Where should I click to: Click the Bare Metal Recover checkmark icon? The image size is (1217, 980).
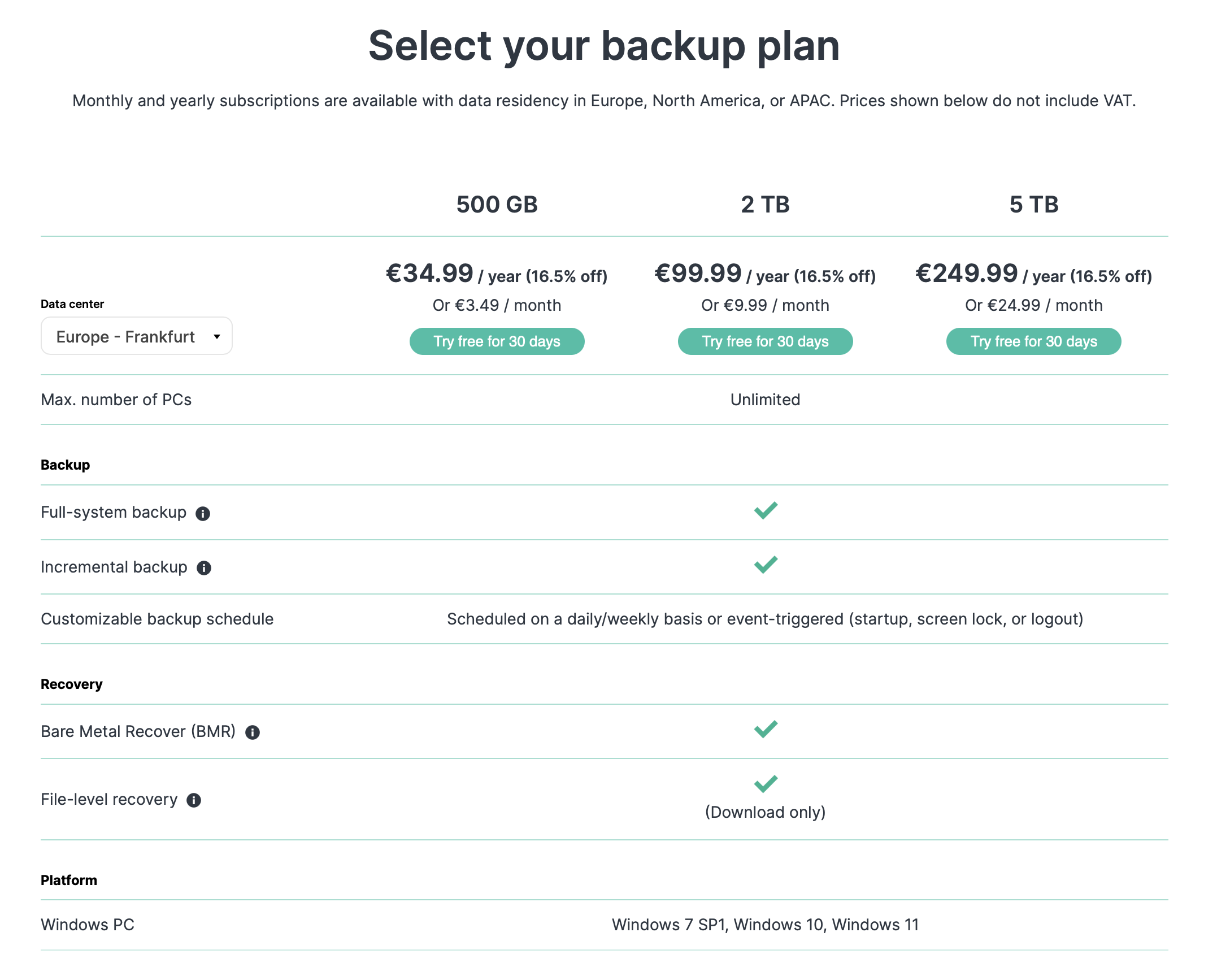[766, 729]
